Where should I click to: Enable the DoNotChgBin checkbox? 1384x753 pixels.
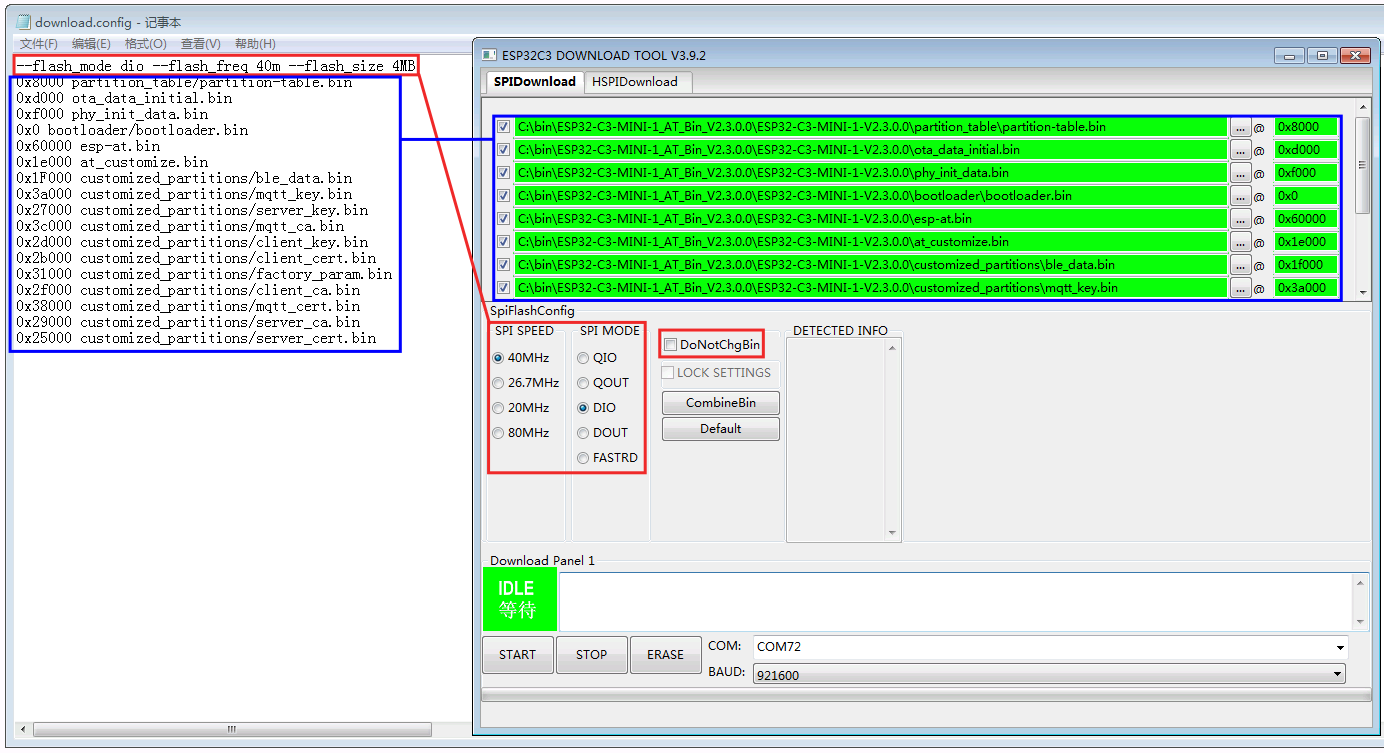pyautogui.click(x=671, y=345)
